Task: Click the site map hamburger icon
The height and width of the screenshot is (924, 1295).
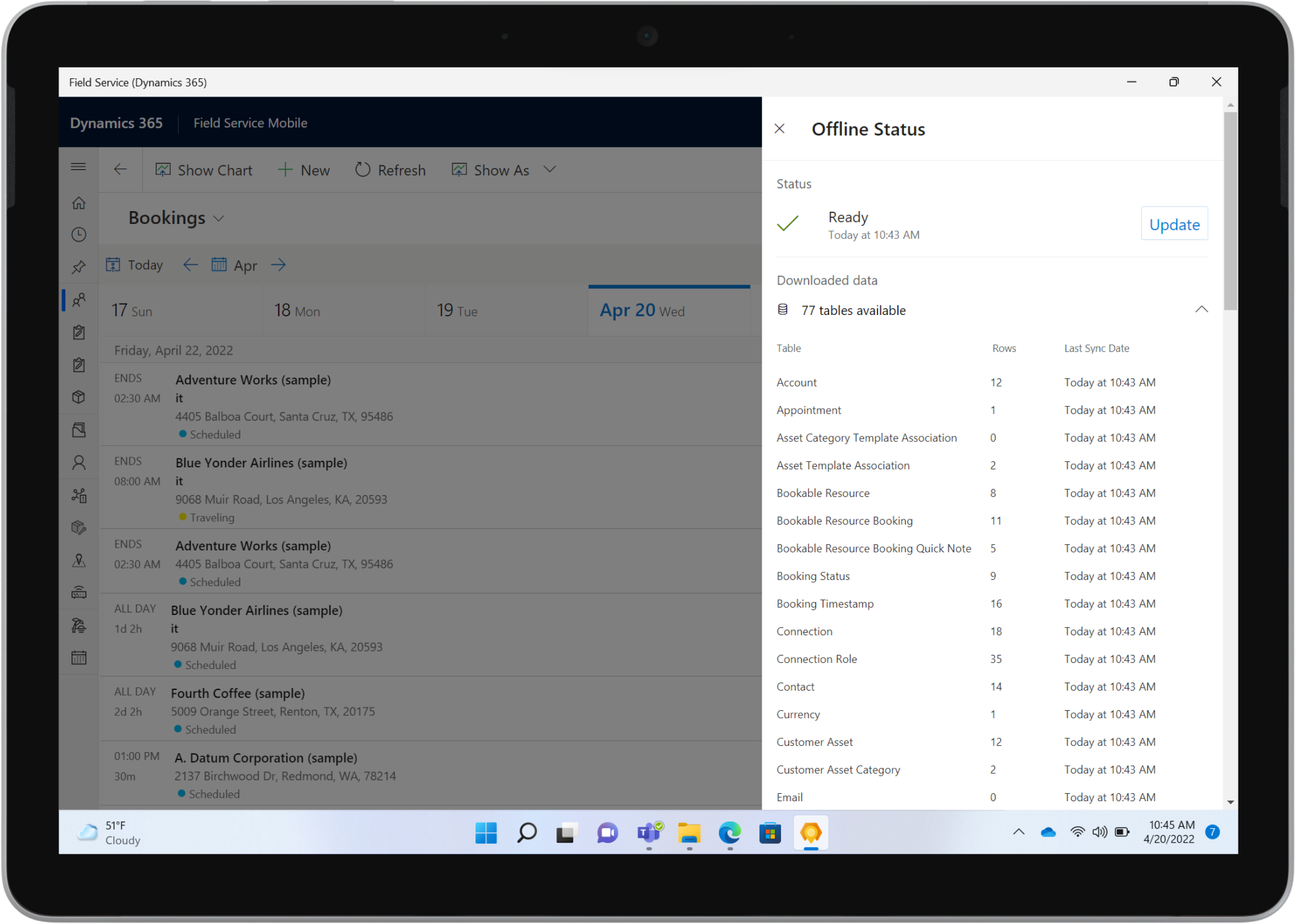Action: click(79, 166)
